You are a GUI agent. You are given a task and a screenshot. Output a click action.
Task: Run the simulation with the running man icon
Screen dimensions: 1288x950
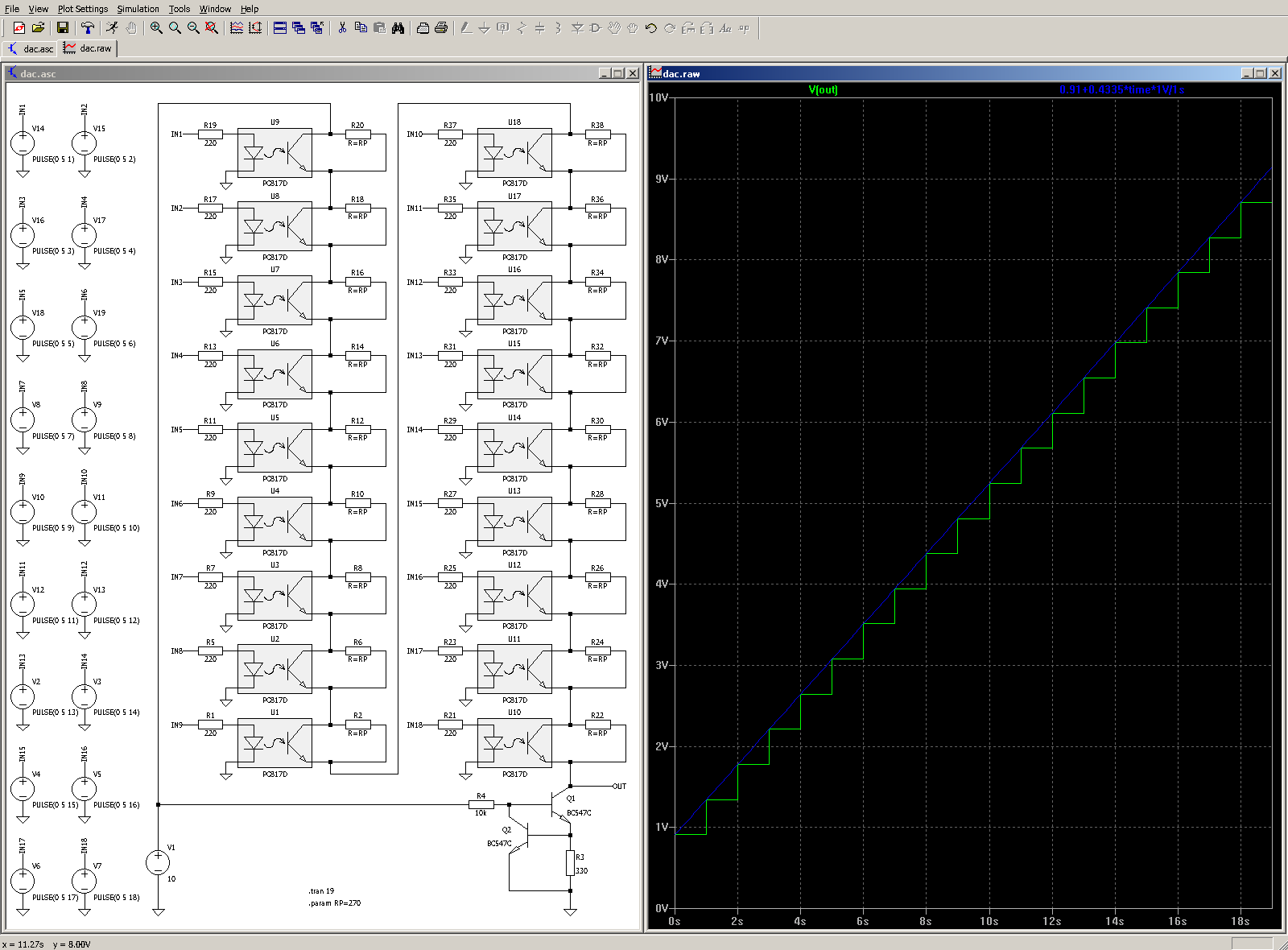coord(112,28)
